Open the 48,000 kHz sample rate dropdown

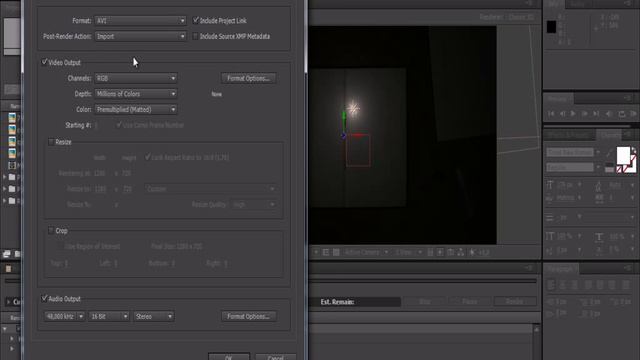(64, 316)
